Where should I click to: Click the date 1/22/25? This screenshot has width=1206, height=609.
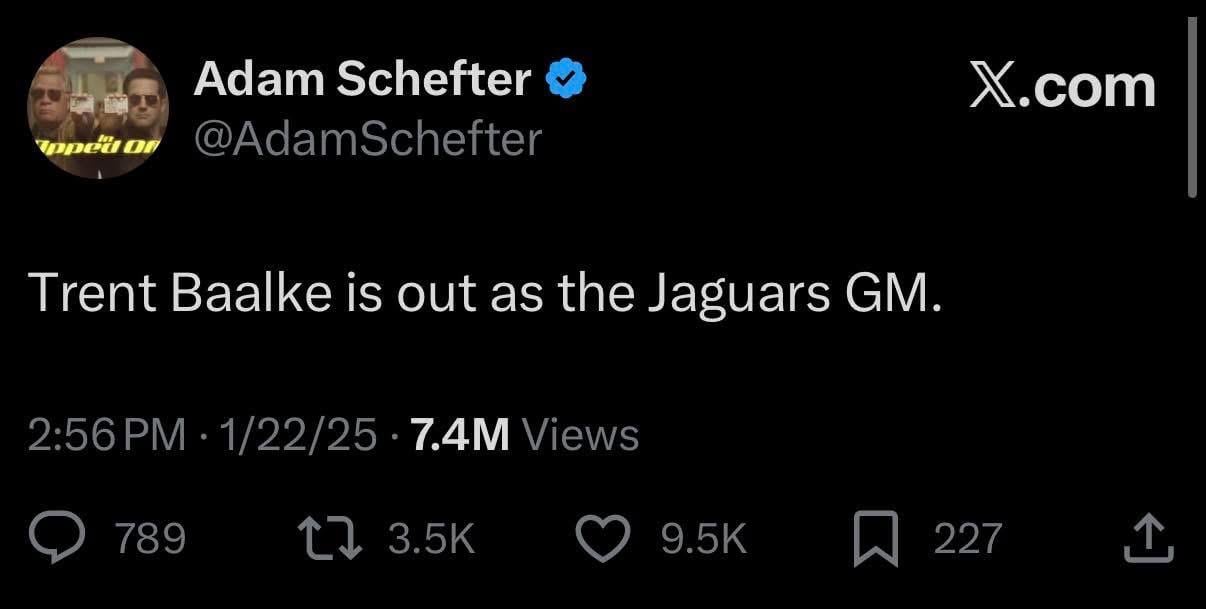299,434
